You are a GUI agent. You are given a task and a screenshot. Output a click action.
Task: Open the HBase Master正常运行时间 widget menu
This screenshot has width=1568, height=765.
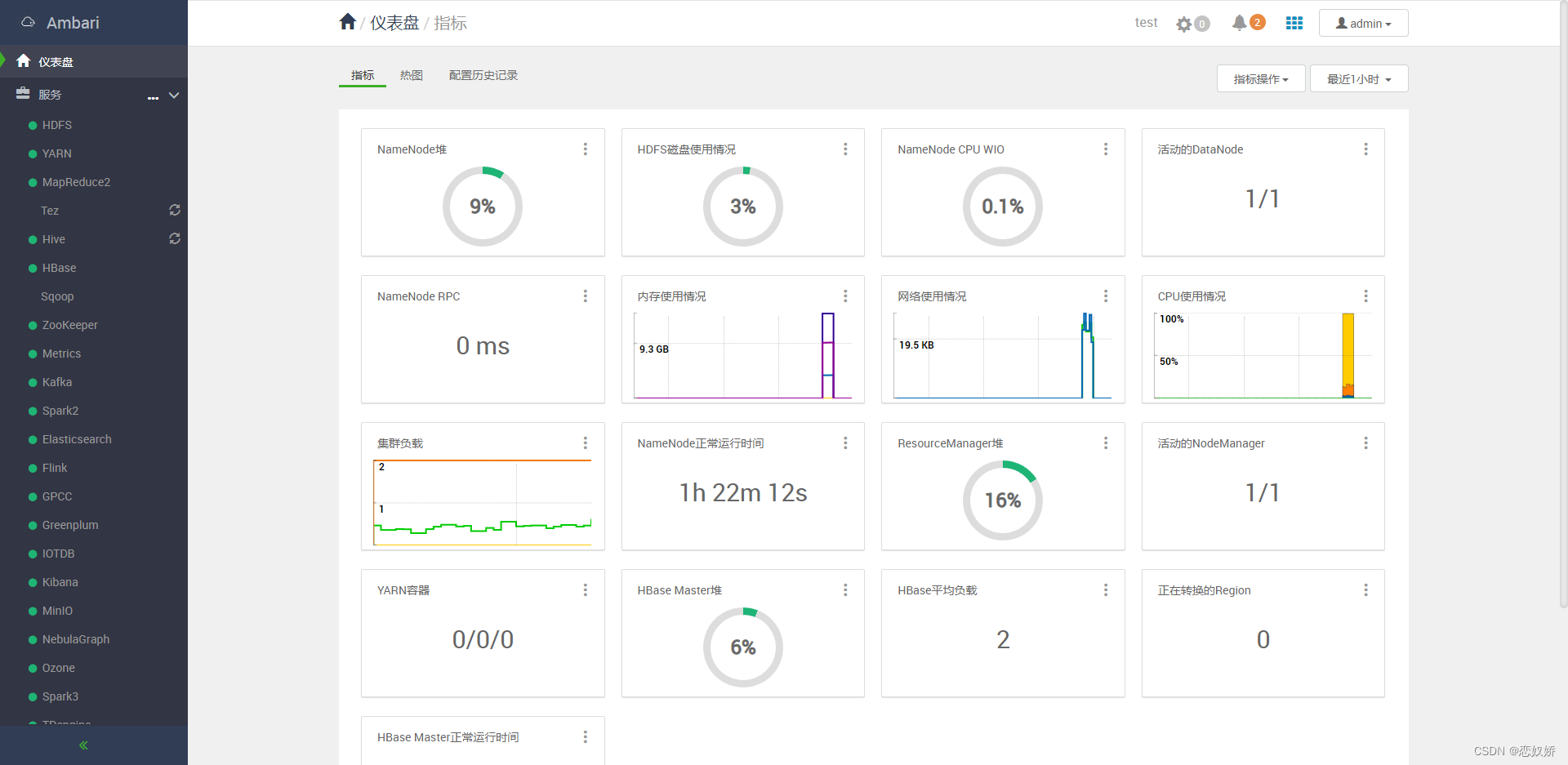585,737
